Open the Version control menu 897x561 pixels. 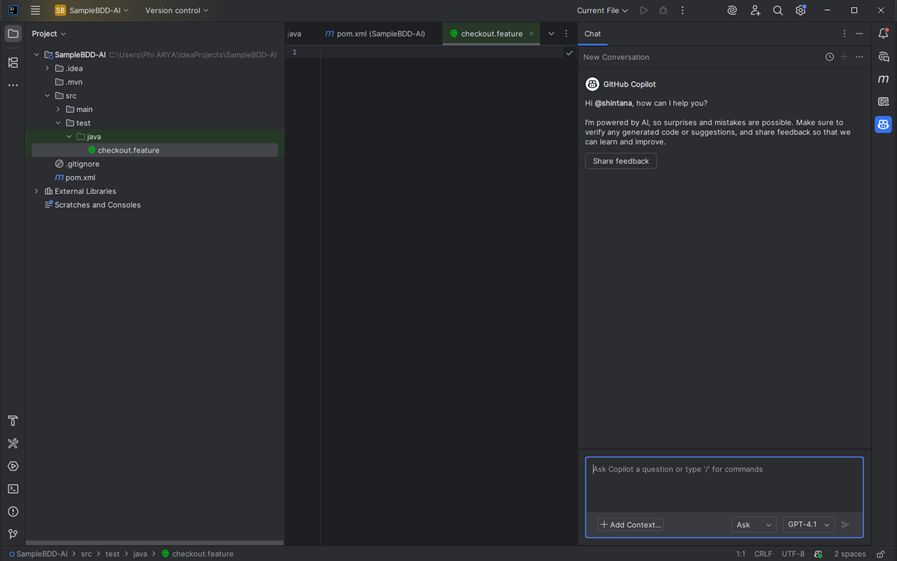tap(177, 11)
